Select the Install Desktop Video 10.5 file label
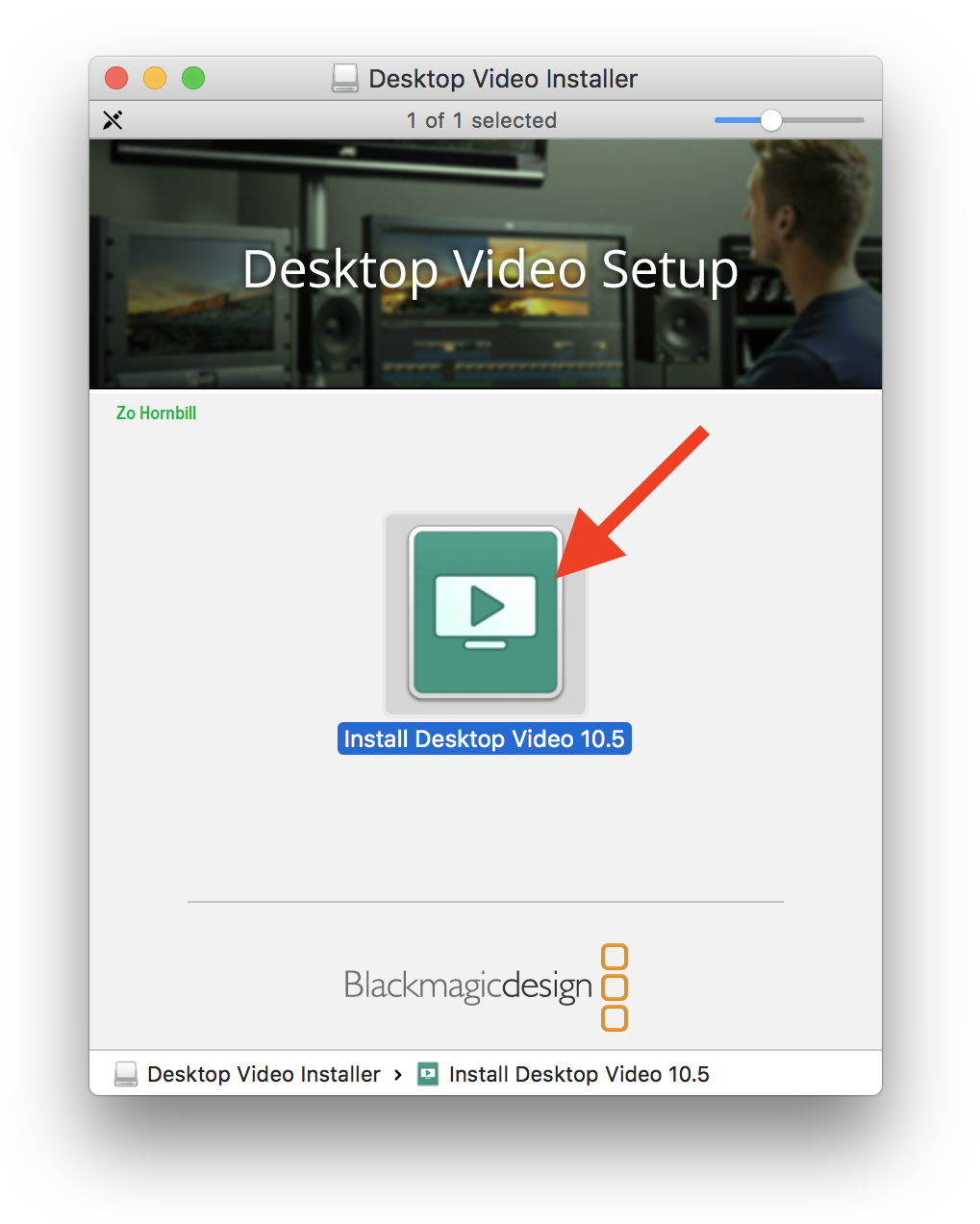 click(485, 738)
